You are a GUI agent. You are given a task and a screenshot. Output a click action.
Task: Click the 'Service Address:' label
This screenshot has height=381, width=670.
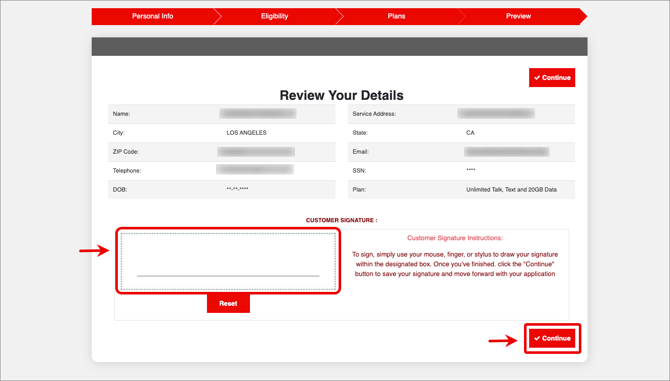[x=374, y=114]
